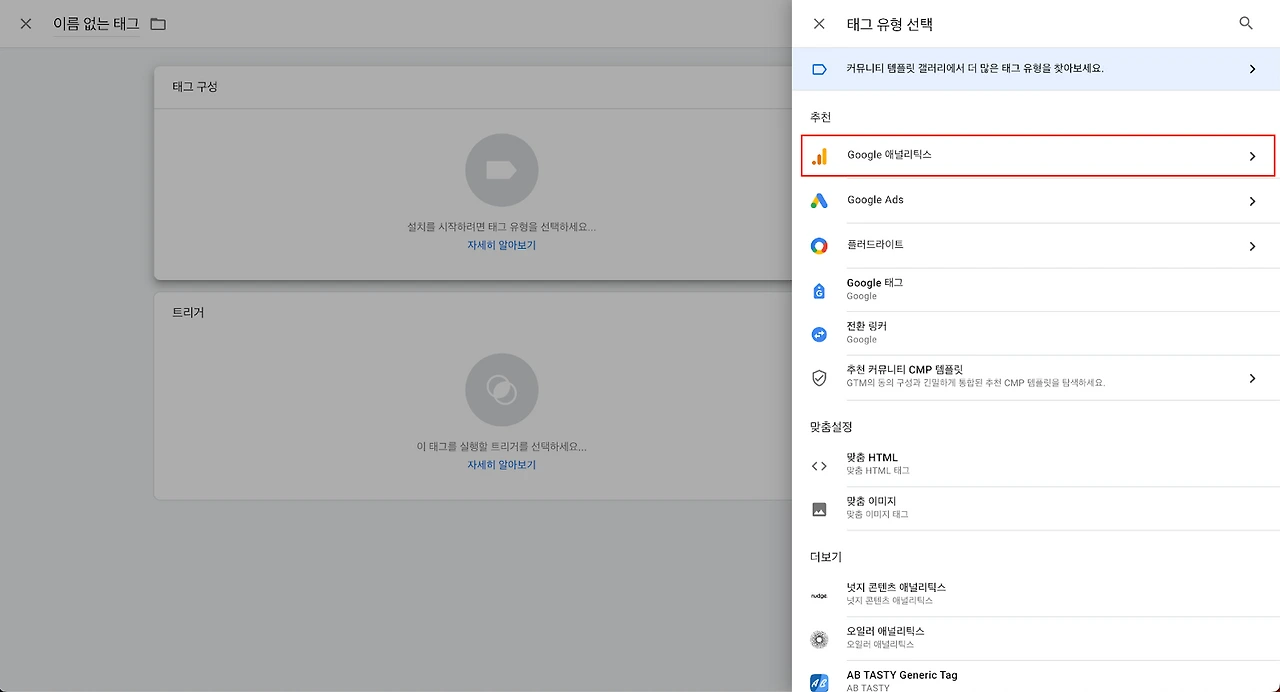
Task: Click the custom HTML code brackets icon
Action: (x=819, y=466)
